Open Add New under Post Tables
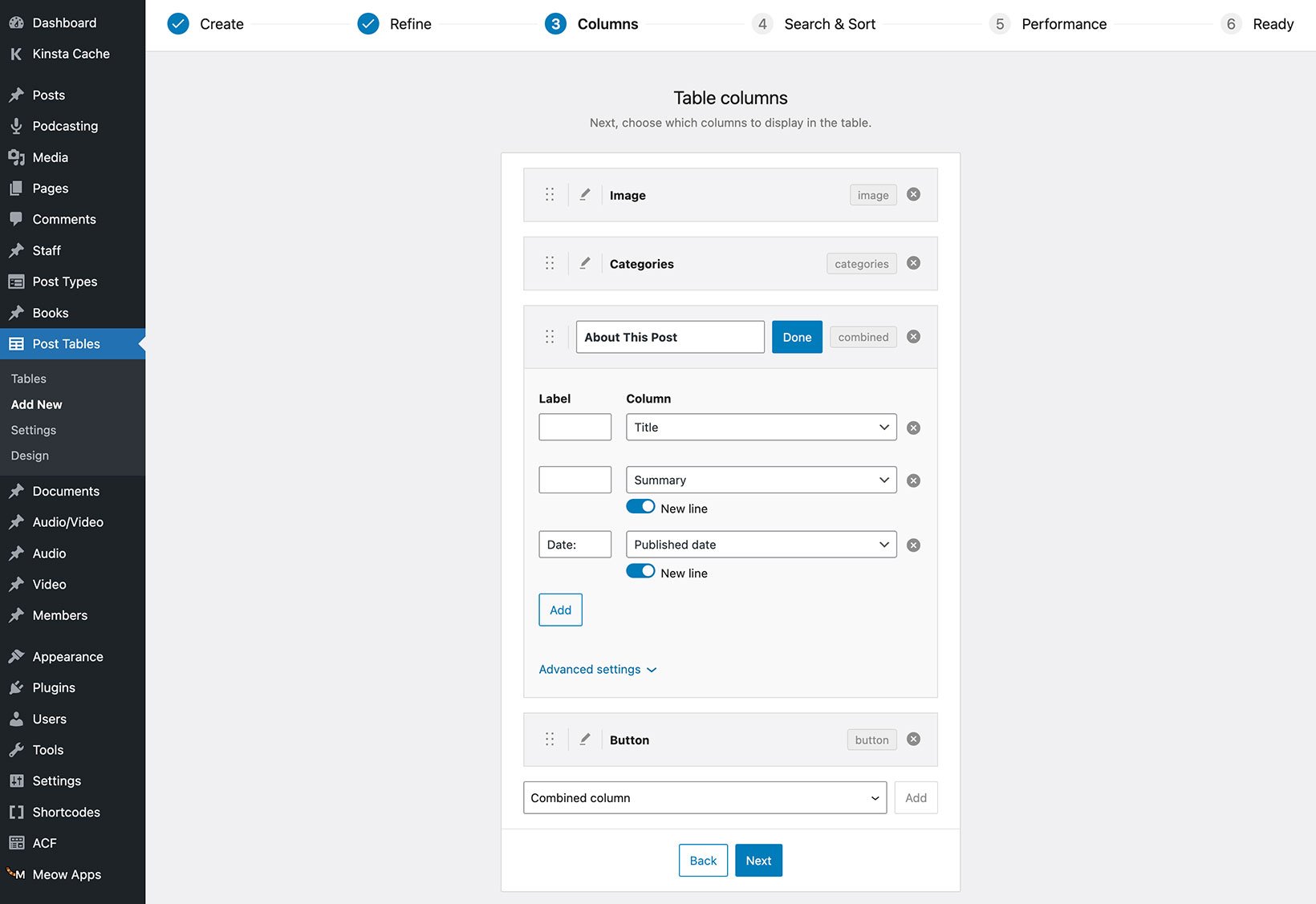The width and height of the screenshot is (1316, 904). click(36, 404)
